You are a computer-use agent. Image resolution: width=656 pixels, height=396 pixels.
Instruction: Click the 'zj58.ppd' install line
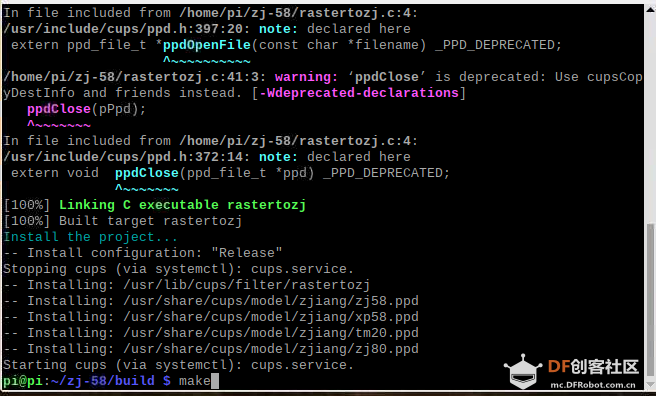(x=211, y=301)
